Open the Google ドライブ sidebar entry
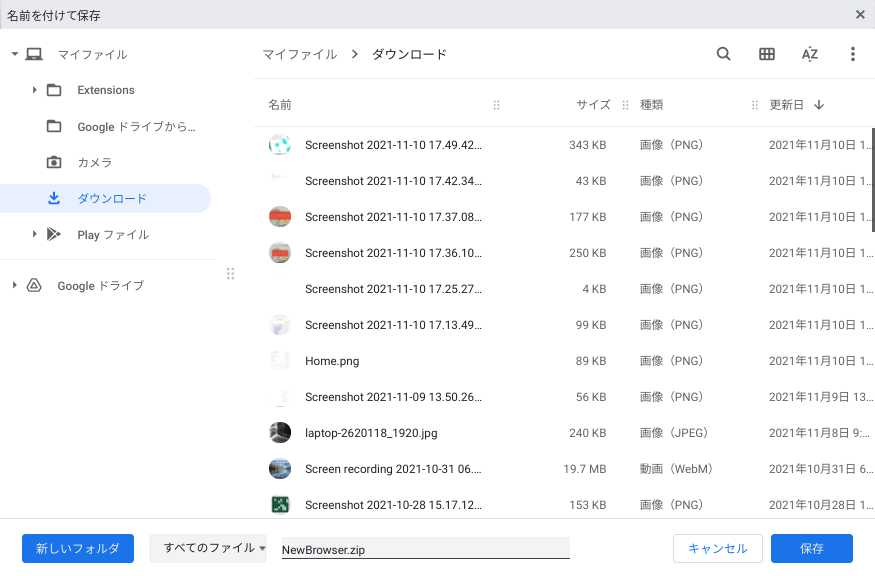Viewport: 875px width, 576px height. click(100, 286)
